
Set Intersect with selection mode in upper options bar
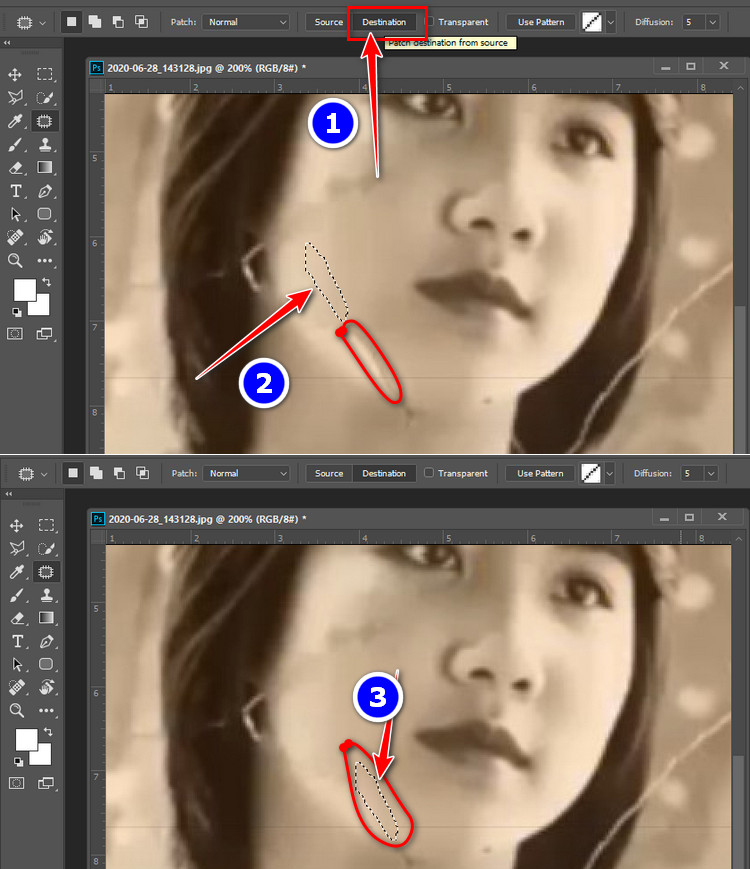(x=142, y=22)
